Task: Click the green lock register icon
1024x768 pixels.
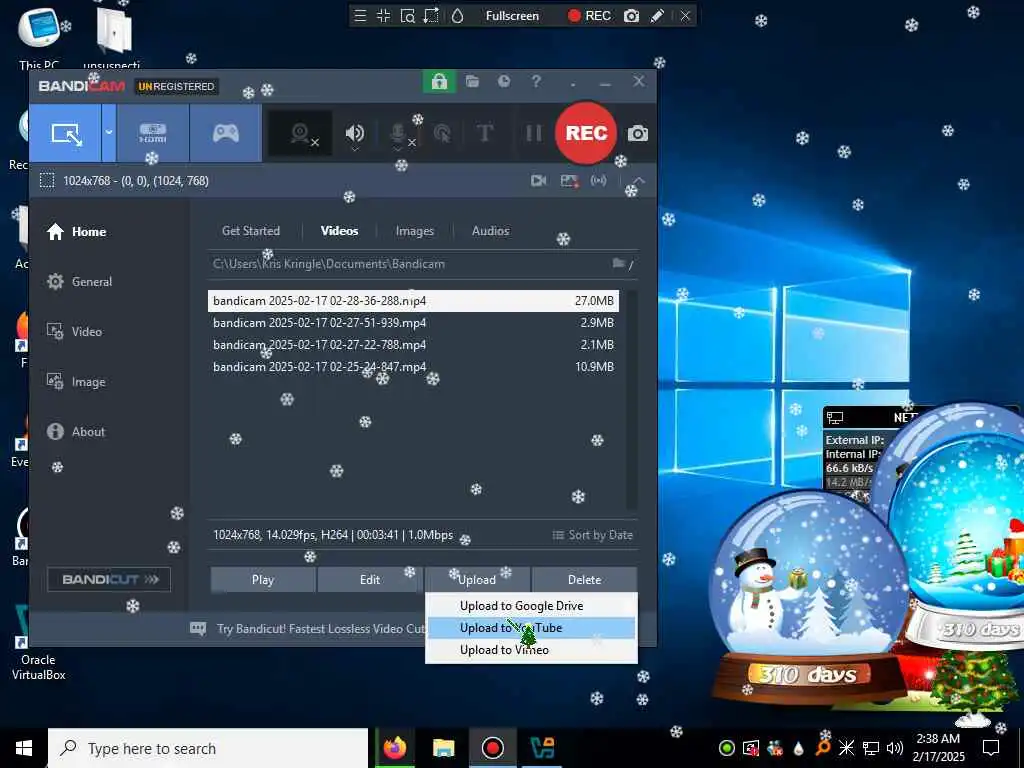Action: [439, 82]
